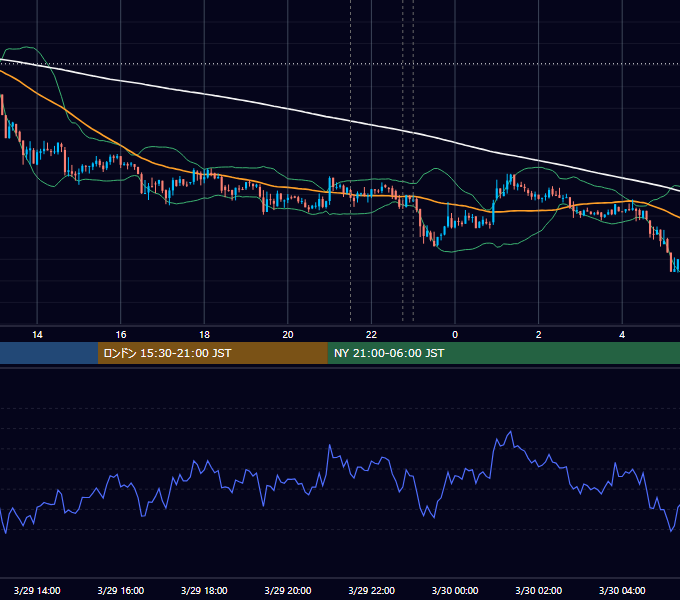The width and height of the screenshot is (680, 600).
Task: Click the '3/29 18:00' label on oscillator axis
Action: (x=204, y=590)
